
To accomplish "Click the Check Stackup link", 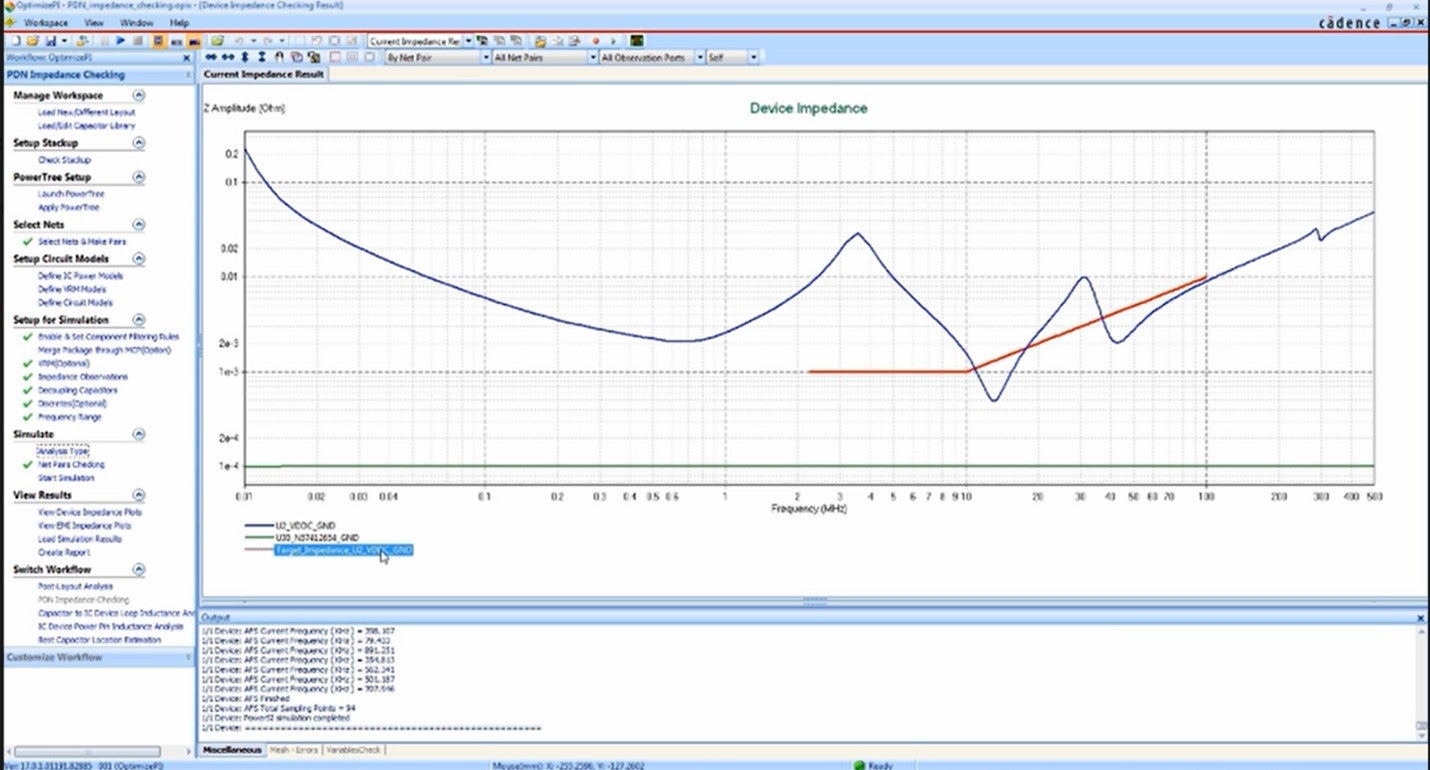I will point(64,160).
